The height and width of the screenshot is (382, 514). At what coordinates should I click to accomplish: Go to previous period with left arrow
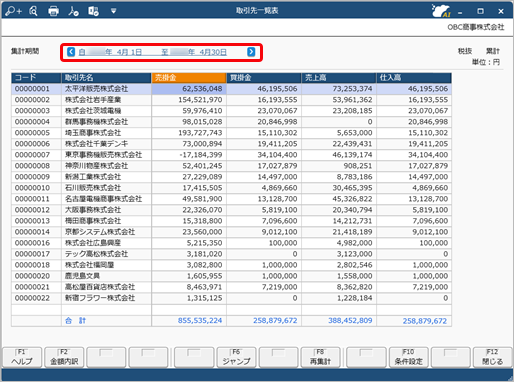pyautogui.click(x=71, y=52)
